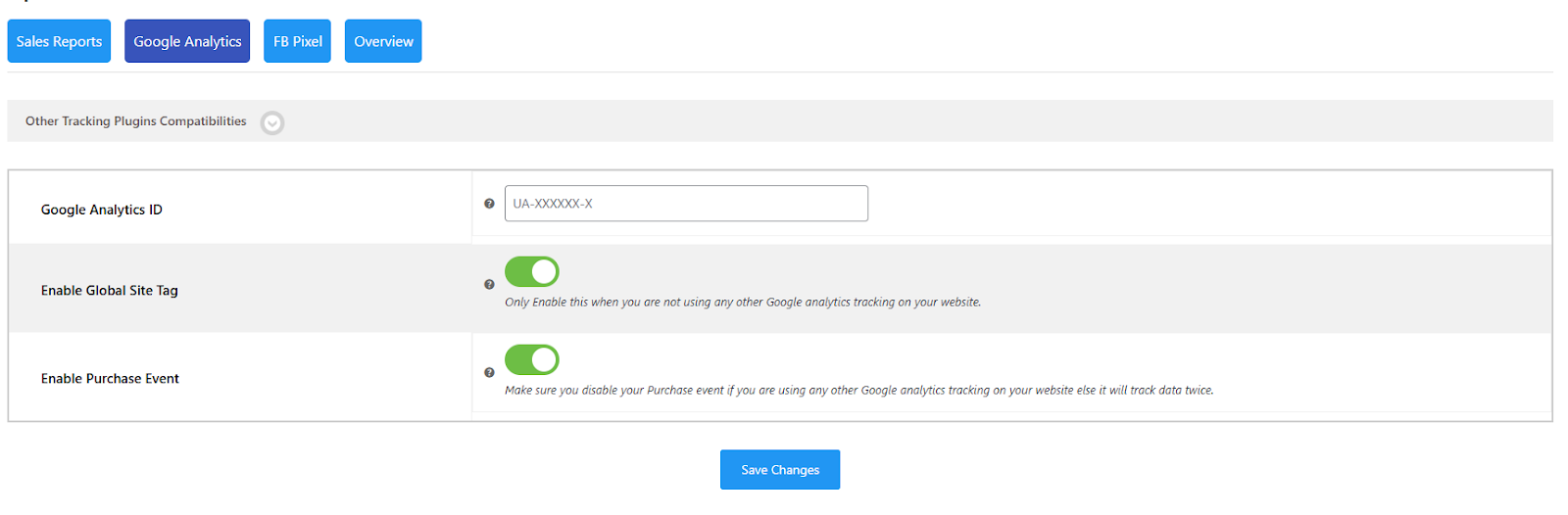1568x515 pixels.
Task: Click help icon for Enable Global Site Tag
Action: tap(489, 284)
